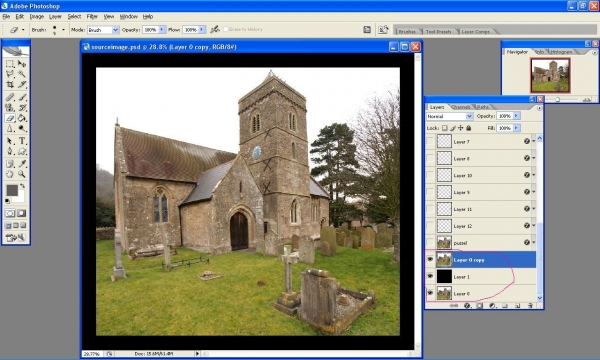
Task: Click the foreground color swatch
Action: pyautogui.click(x=12, y=190)
